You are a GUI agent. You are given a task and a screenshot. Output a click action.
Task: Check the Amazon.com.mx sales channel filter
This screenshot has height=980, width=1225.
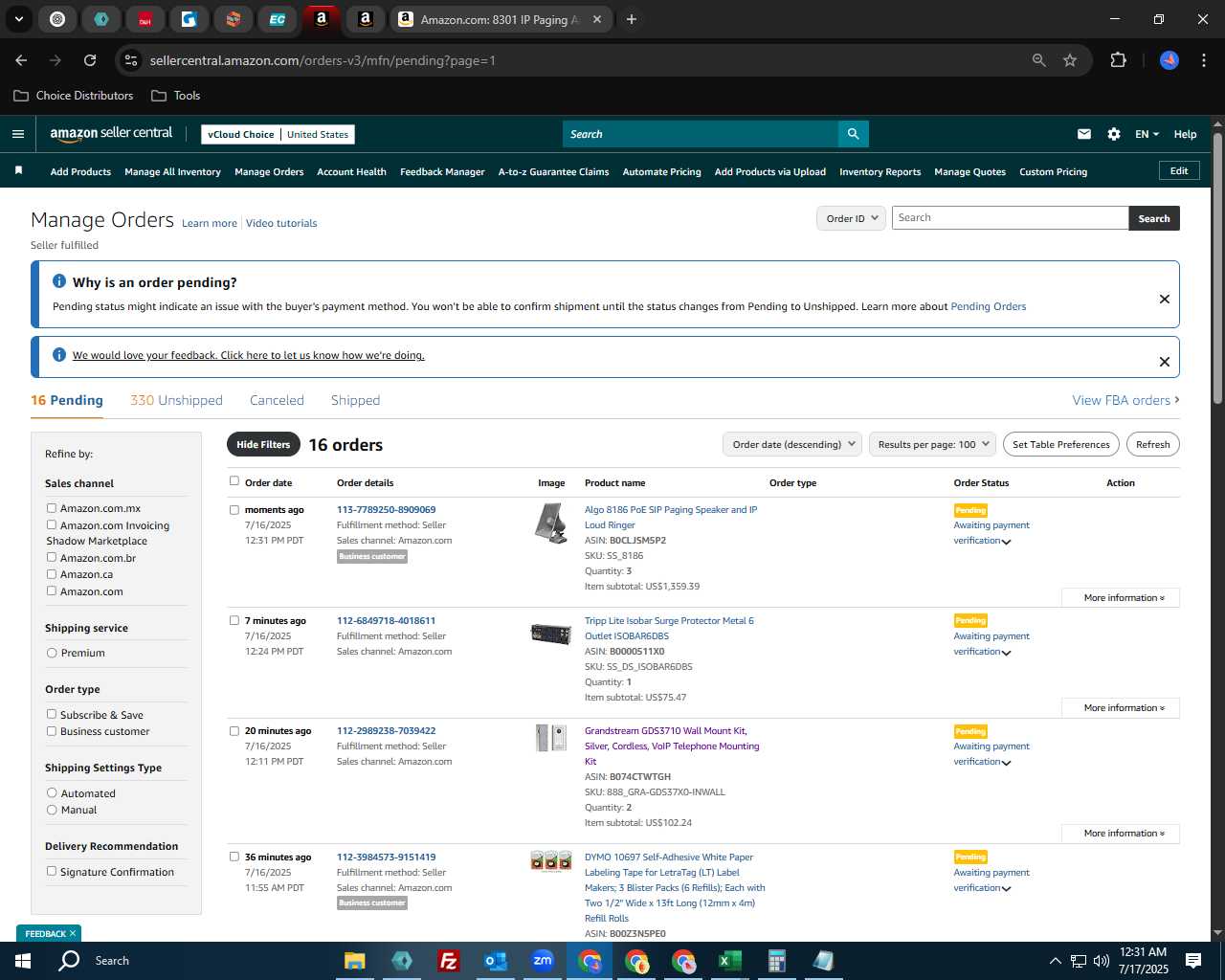pos(52,508)
